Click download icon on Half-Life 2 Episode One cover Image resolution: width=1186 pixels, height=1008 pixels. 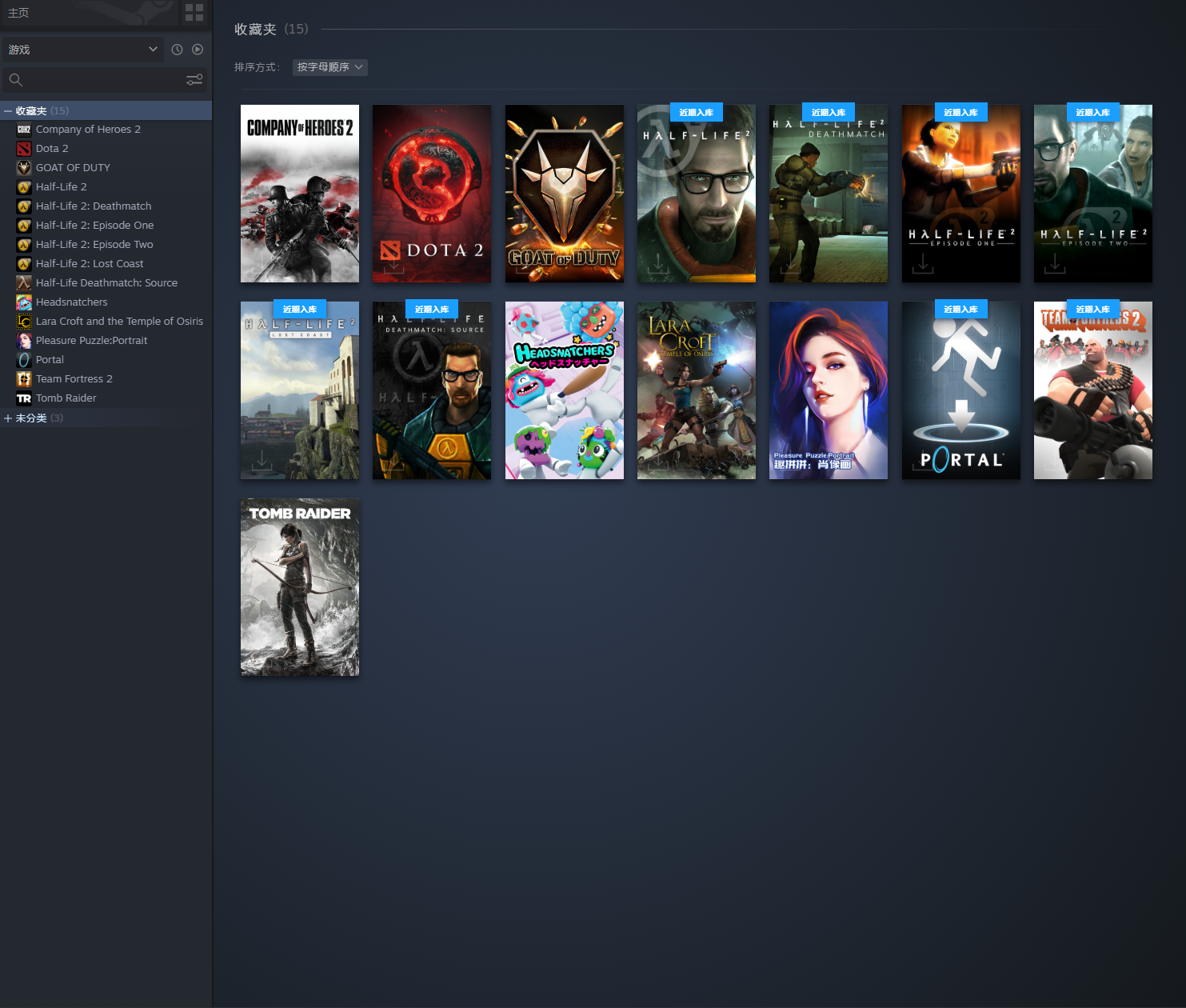pyautogui.click(x=923, y=263)
